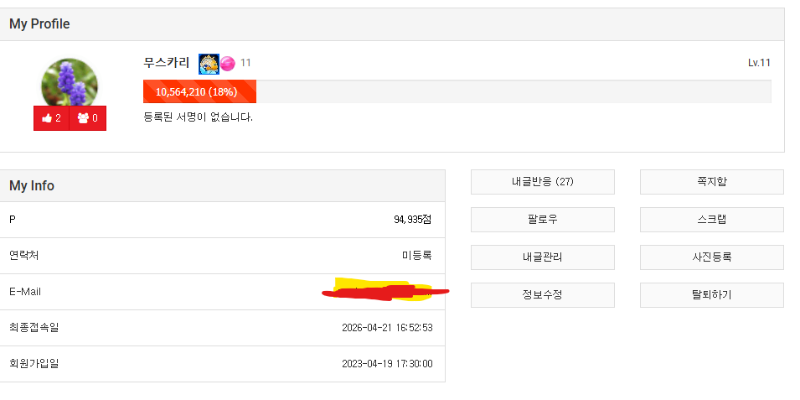Open 정보수정 to edit profile info
The width and height of the screenshot is (800, 400).
pos(542,295)
